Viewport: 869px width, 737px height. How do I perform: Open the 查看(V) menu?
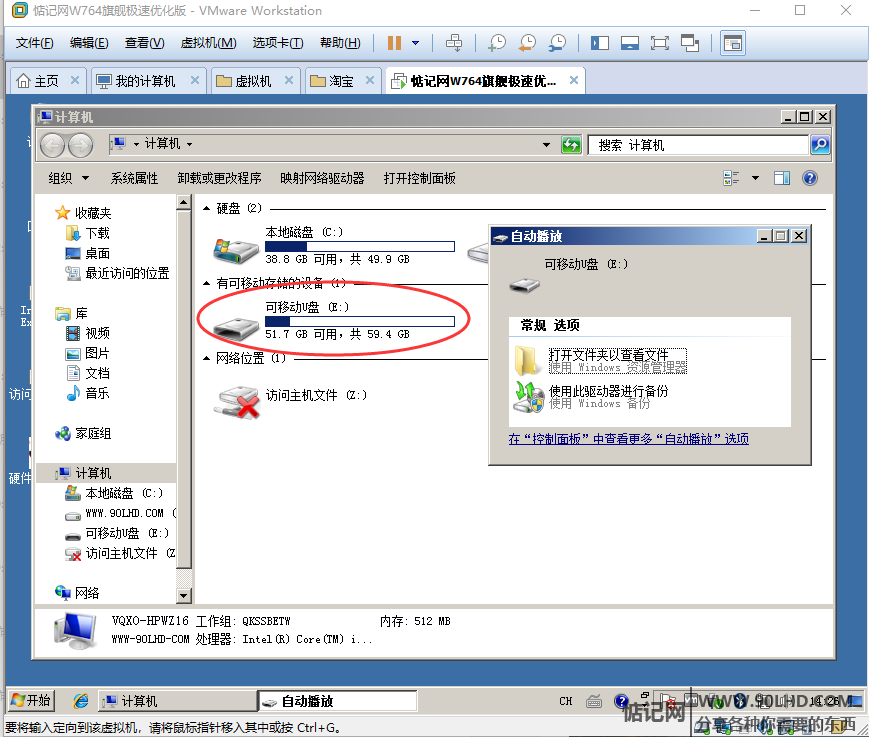[x=144, y=43]
